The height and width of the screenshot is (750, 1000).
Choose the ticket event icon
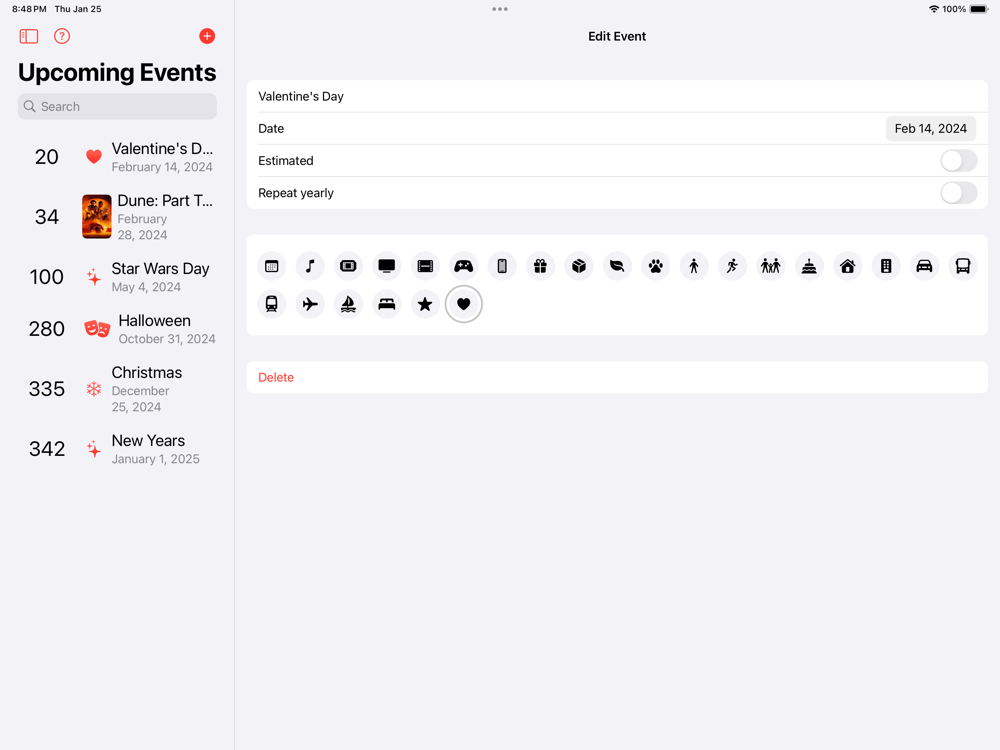pyautogui.click(x=348, y=266)
